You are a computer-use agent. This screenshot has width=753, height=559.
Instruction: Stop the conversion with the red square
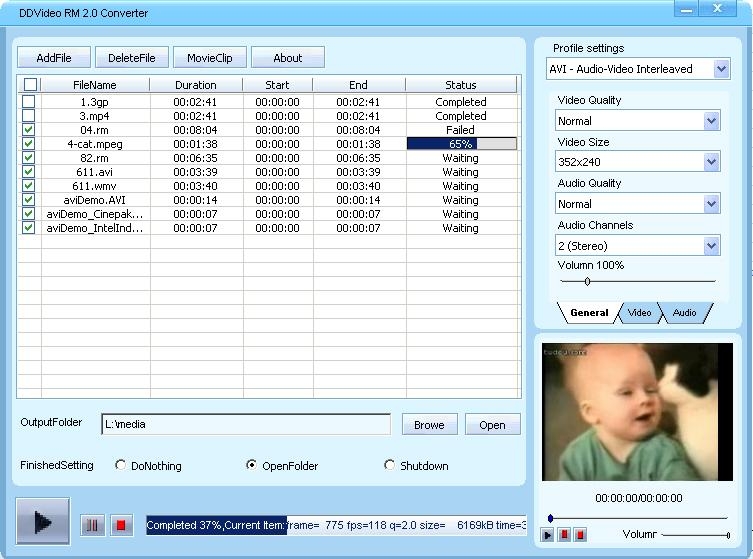(x=122, y=525)
